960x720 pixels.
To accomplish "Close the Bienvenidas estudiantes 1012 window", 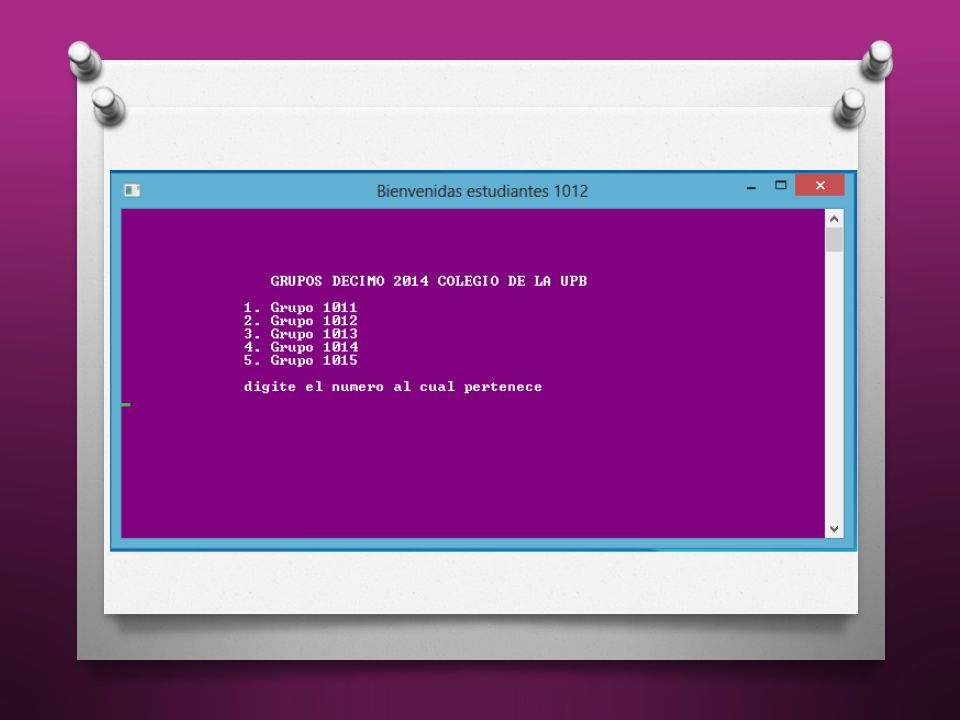I will (820, 185).
